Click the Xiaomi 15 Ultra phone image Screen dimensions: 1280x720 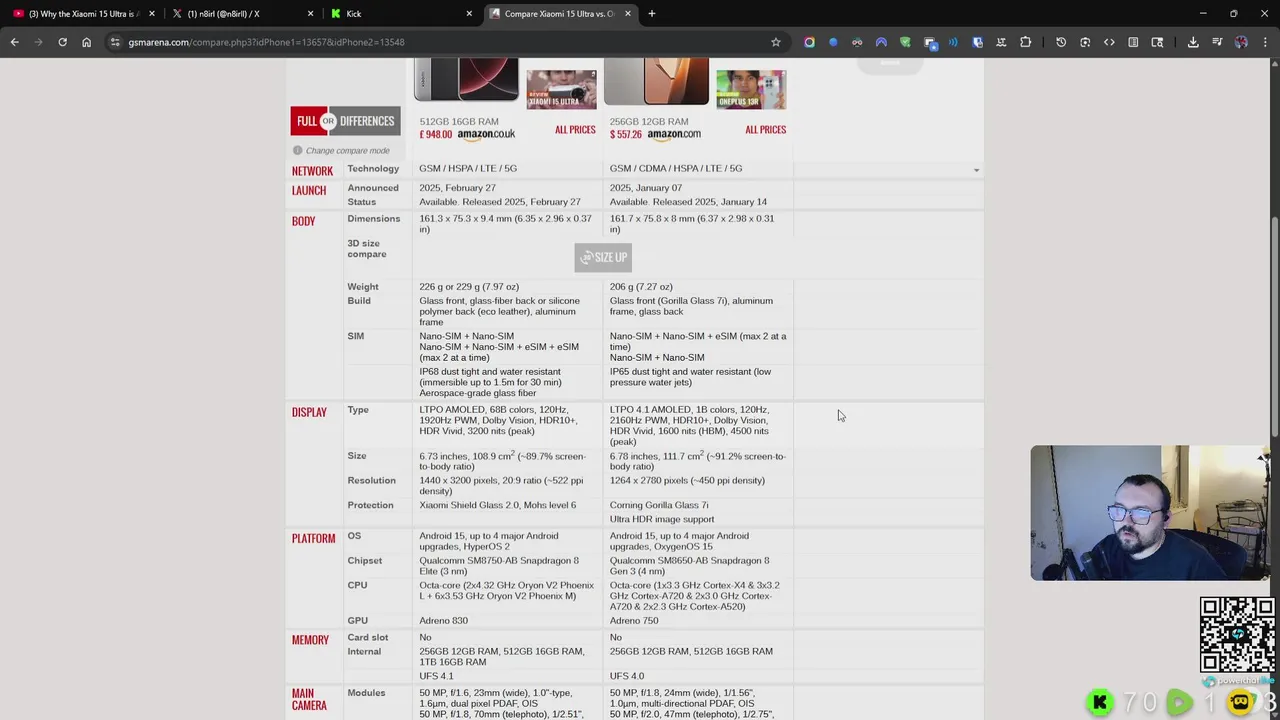466,79
